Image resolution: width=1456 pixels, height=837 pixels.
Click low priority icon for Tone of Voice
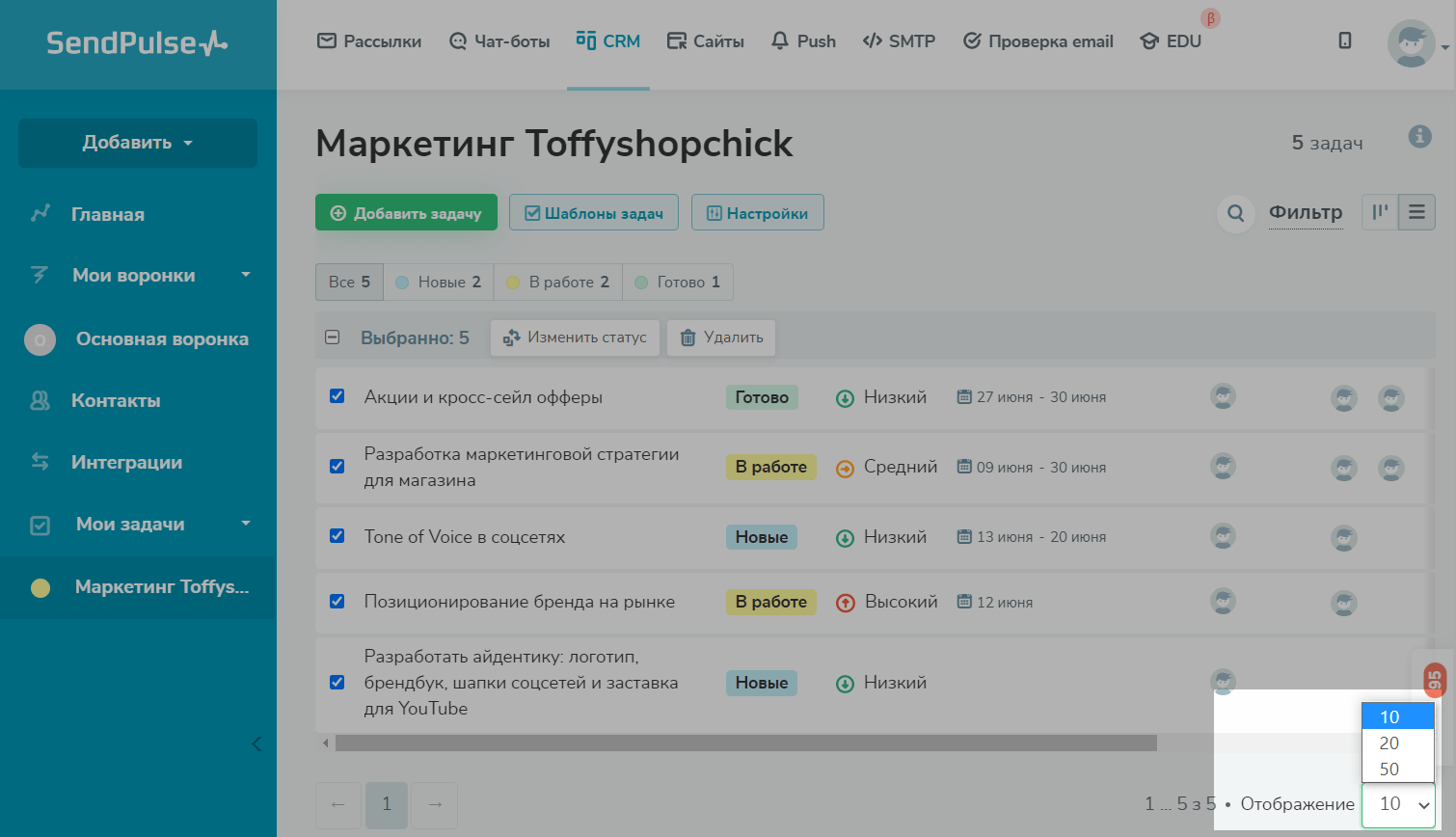pos(845,538)
